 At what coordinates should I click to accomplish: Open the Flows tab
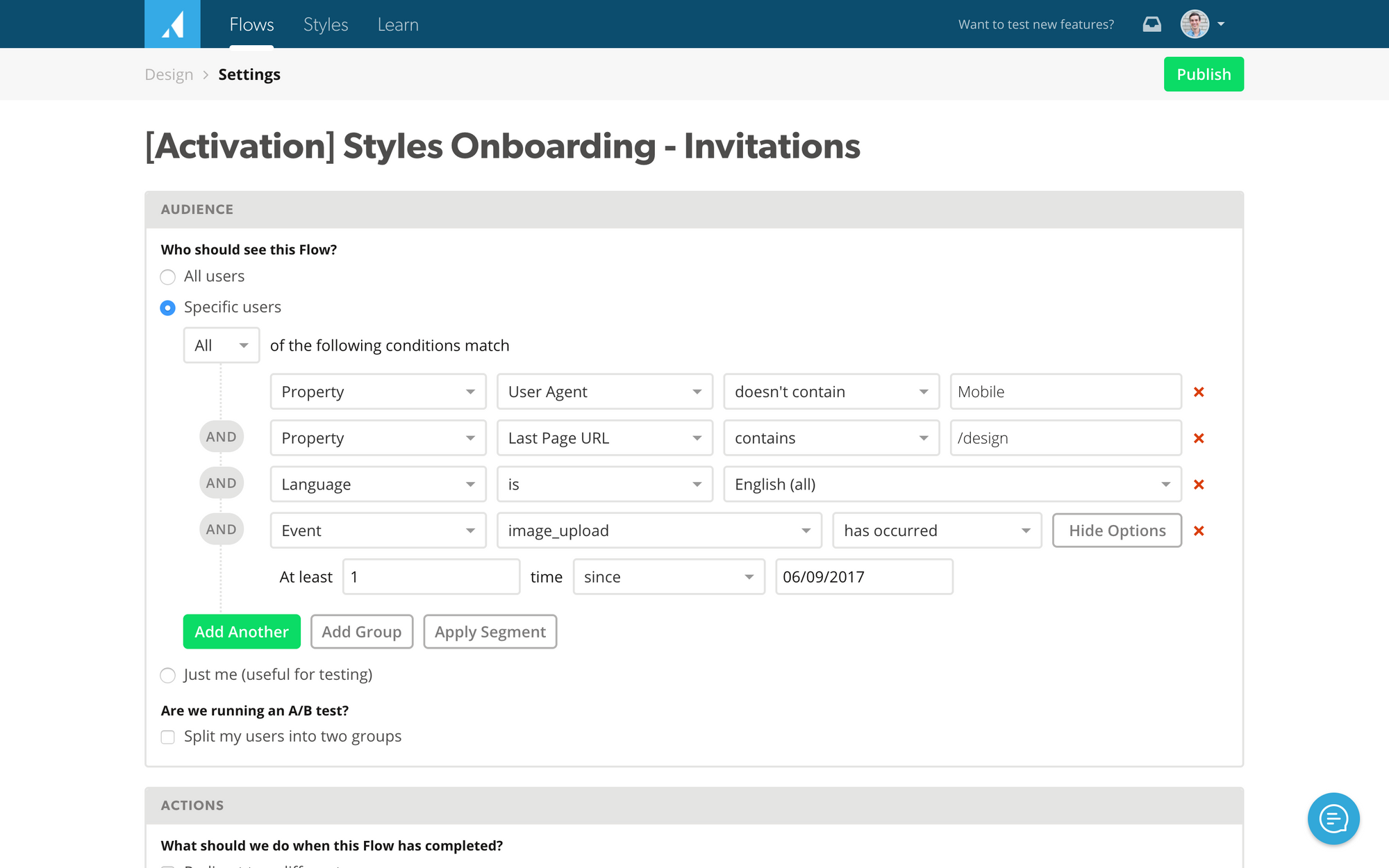tap(249, 23)
